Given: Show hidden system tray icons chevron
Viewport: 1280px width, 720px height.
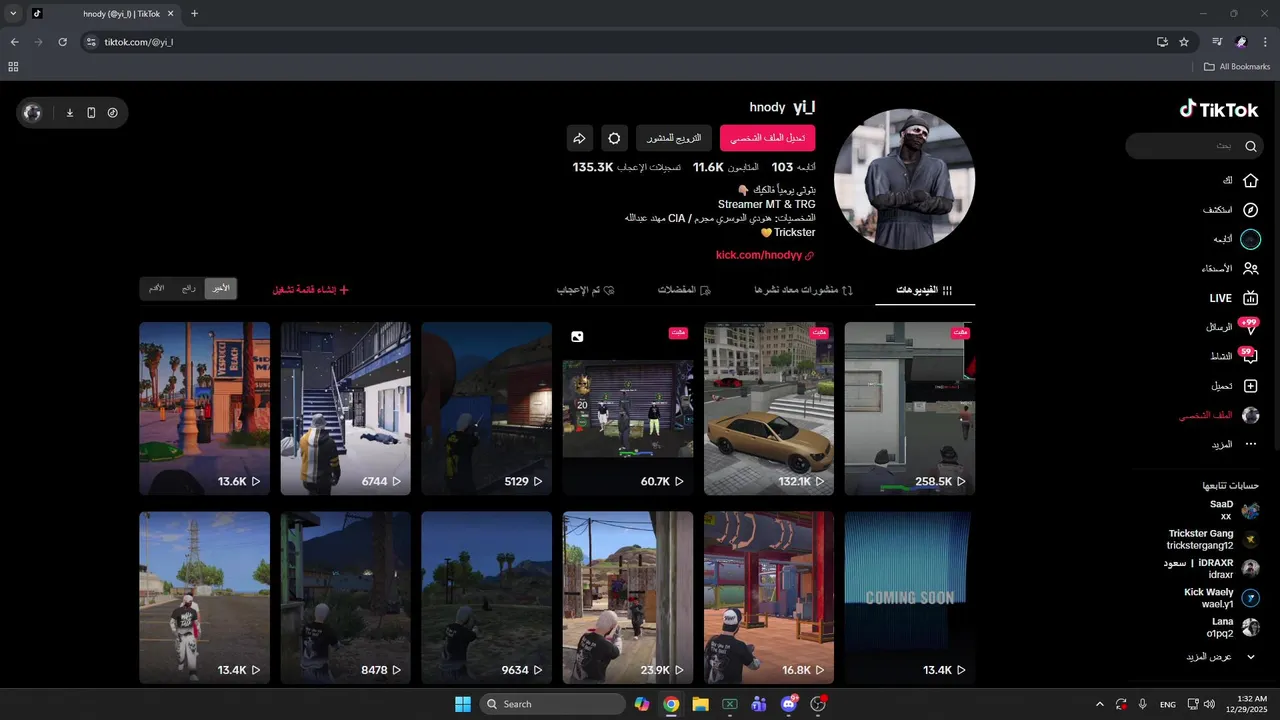Looking at the screenshot, I should coord(1100,704).
